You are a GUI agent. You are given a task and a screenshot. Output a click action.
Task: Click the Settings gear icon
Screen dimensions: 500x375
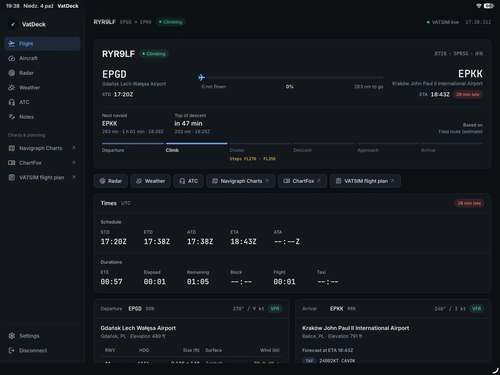12,336
